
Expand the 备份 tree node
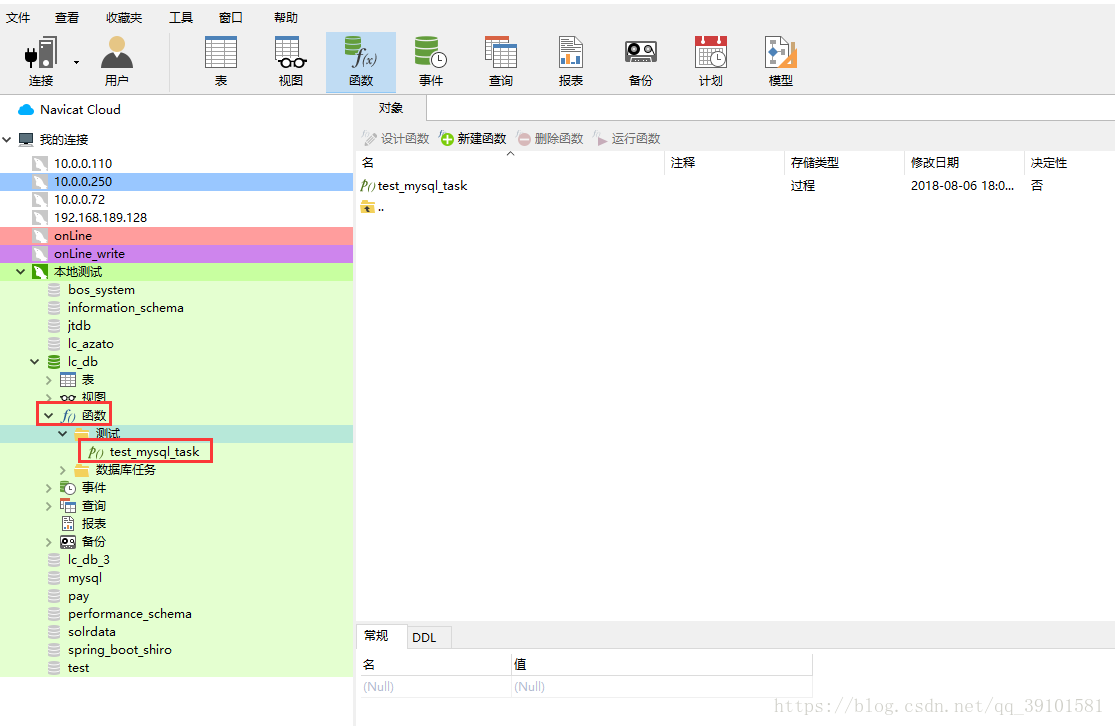point(48,542)
